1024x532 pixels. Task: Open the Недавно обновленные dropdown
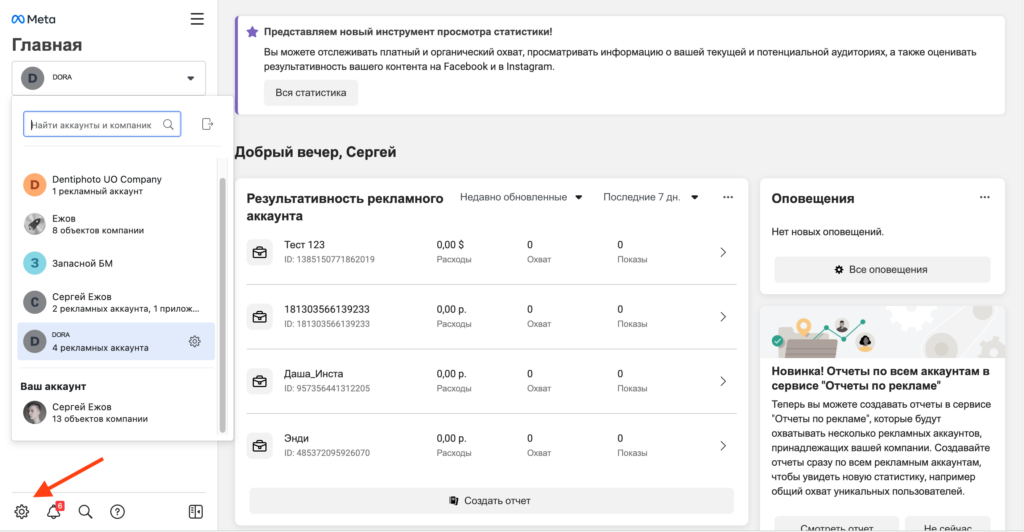tap(520, 197)
